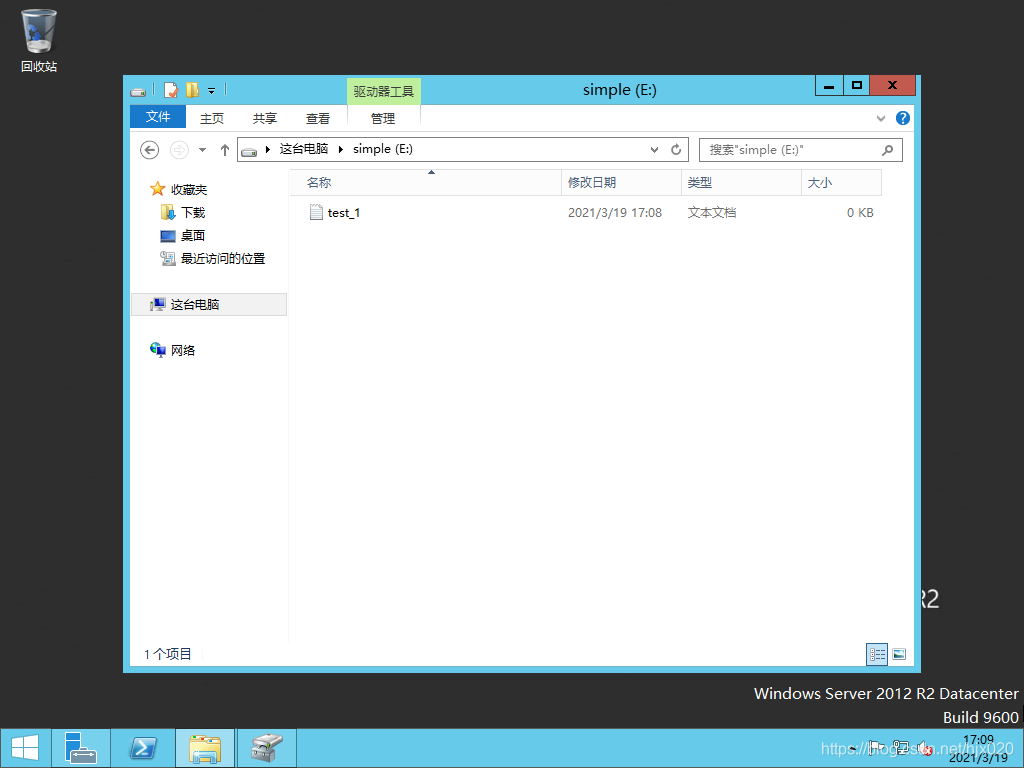Click the Properties quick access icon
Image resolution: width=1024 pixels, height=768 pixels.
tap(170, 90)
